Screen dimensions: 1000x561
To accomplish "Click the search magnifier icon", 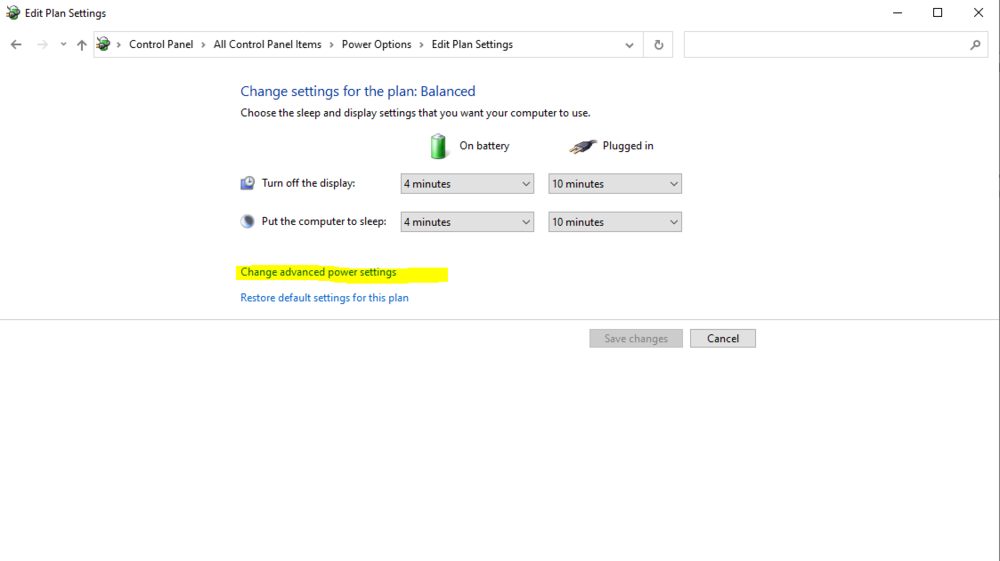I will (975, 45).
